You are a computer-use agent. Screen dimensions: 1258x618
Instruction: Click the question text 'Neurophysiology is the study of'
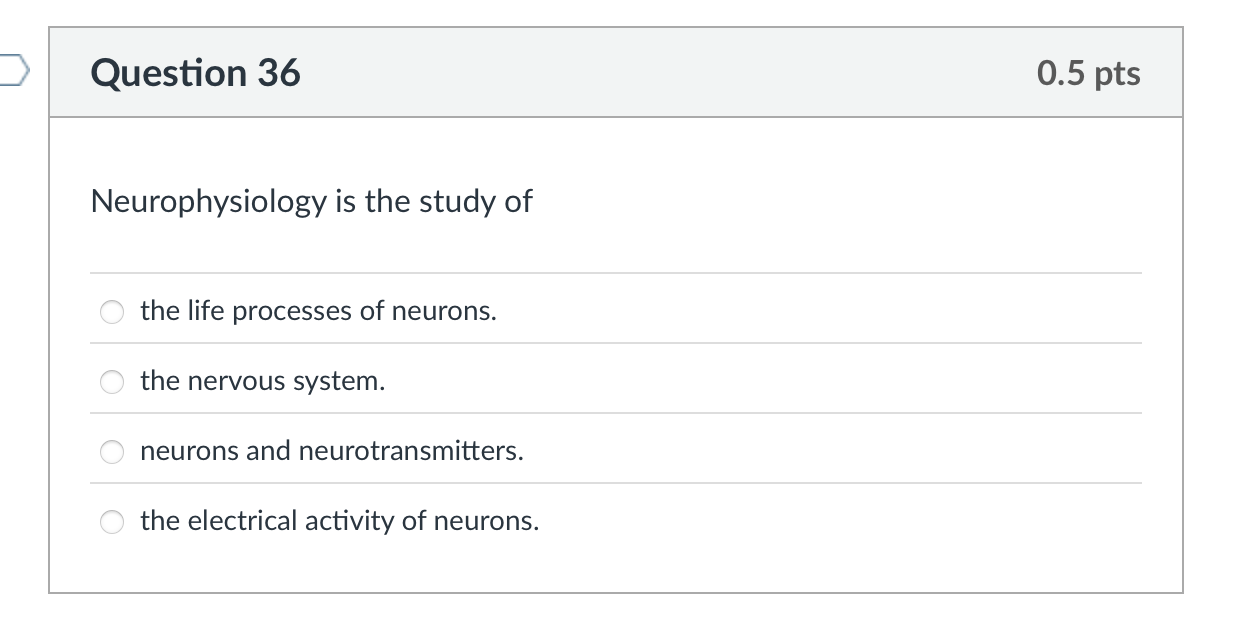[311, 201]
